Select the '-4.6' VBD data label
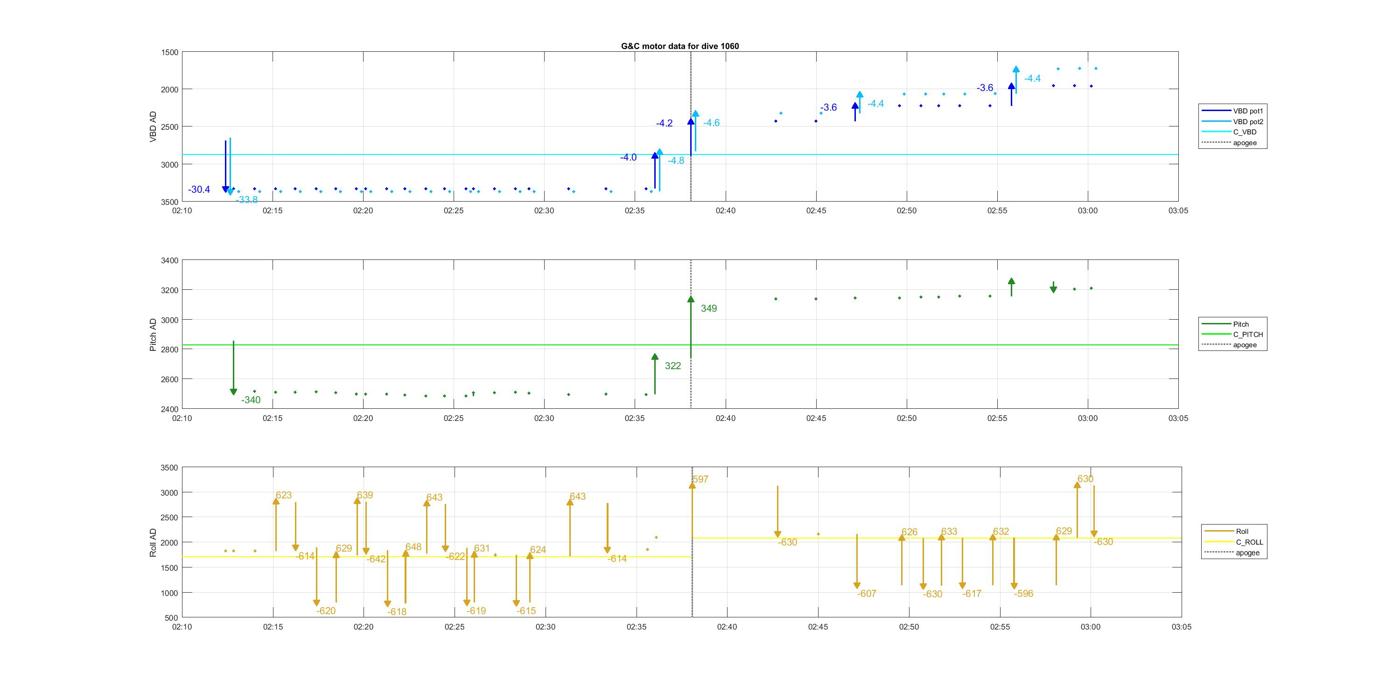The height and width of the screenshot is (693, 1400). 711,123
